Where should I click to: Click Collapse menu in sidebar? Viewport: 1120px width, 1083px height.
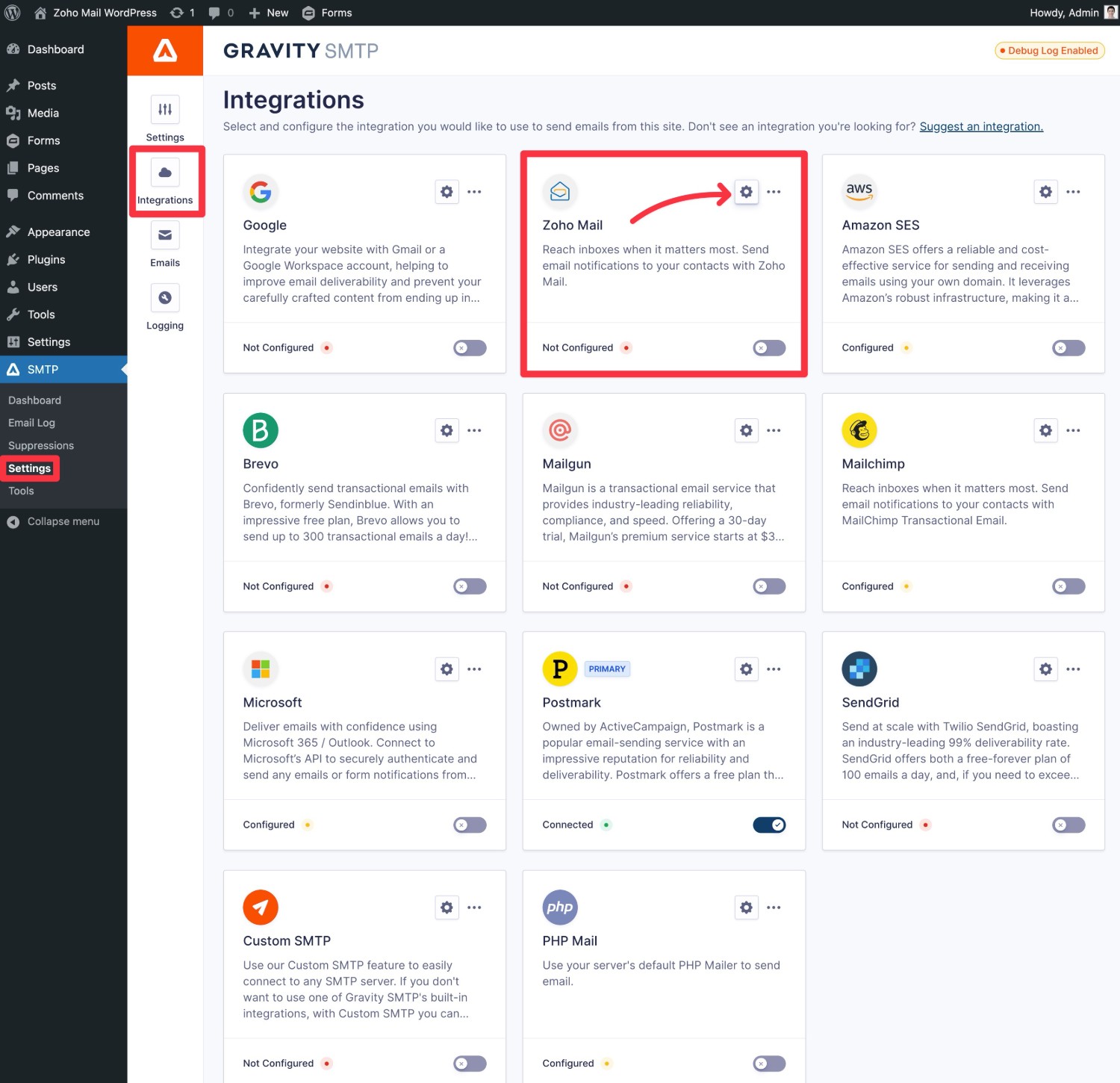pyautogui.click(x=54, y=521)
